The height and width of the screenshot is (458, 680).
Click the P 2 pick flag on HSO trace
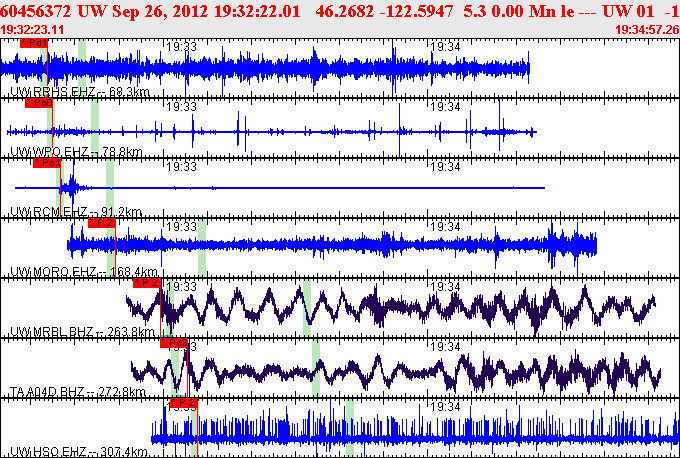point(184,403)
